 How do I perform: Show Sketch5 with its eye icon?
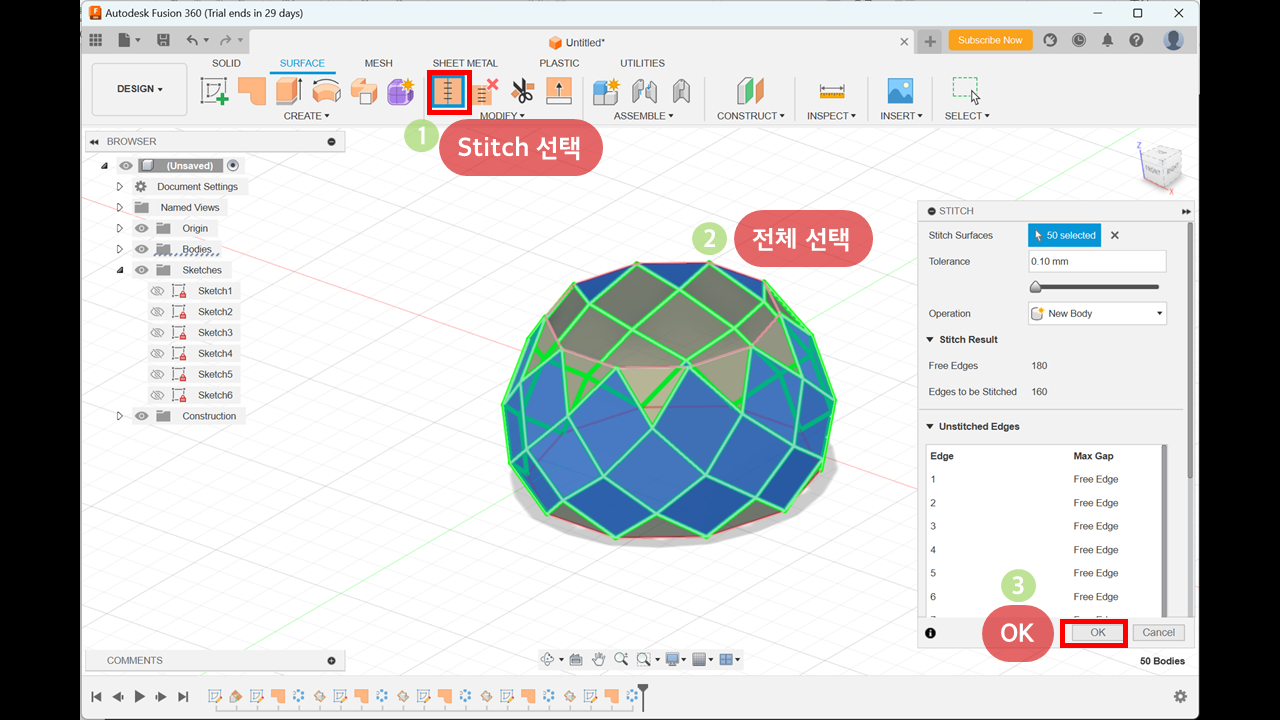pos(157,374)
